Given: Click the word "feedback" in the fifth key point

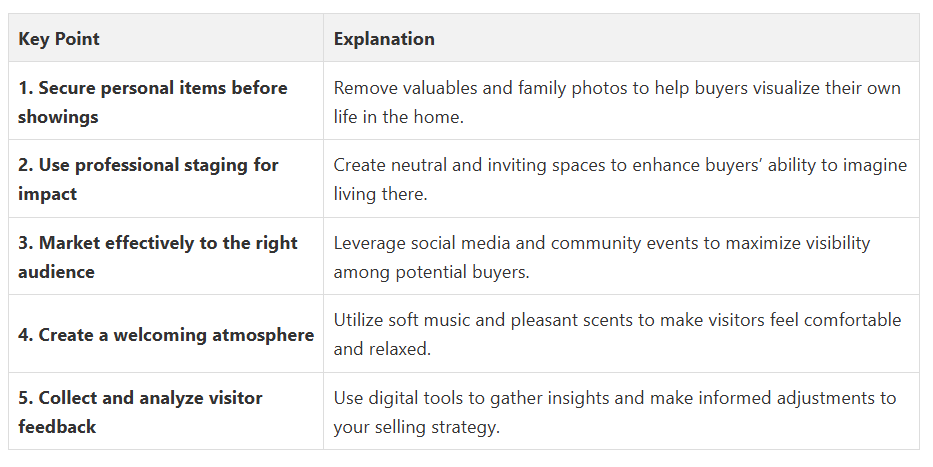Looking at the screenshot, I should pos(57,427).
